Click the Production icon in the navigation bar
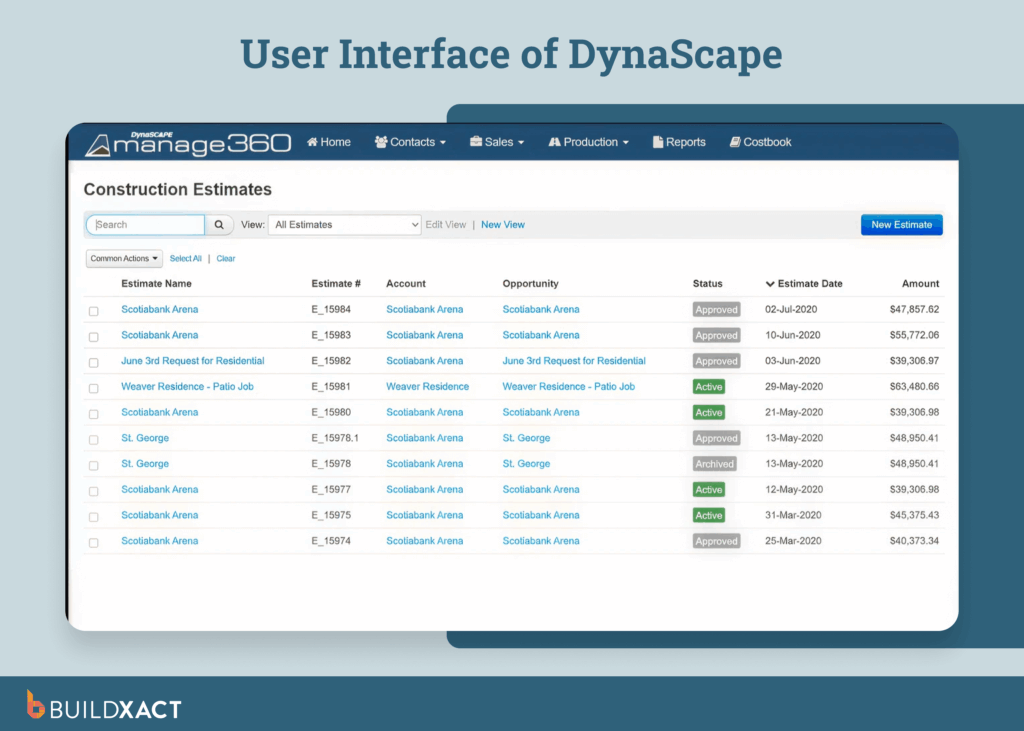The height and width of the screenshot is (731, 1024). pyautogui.click(x=553, y=142)
